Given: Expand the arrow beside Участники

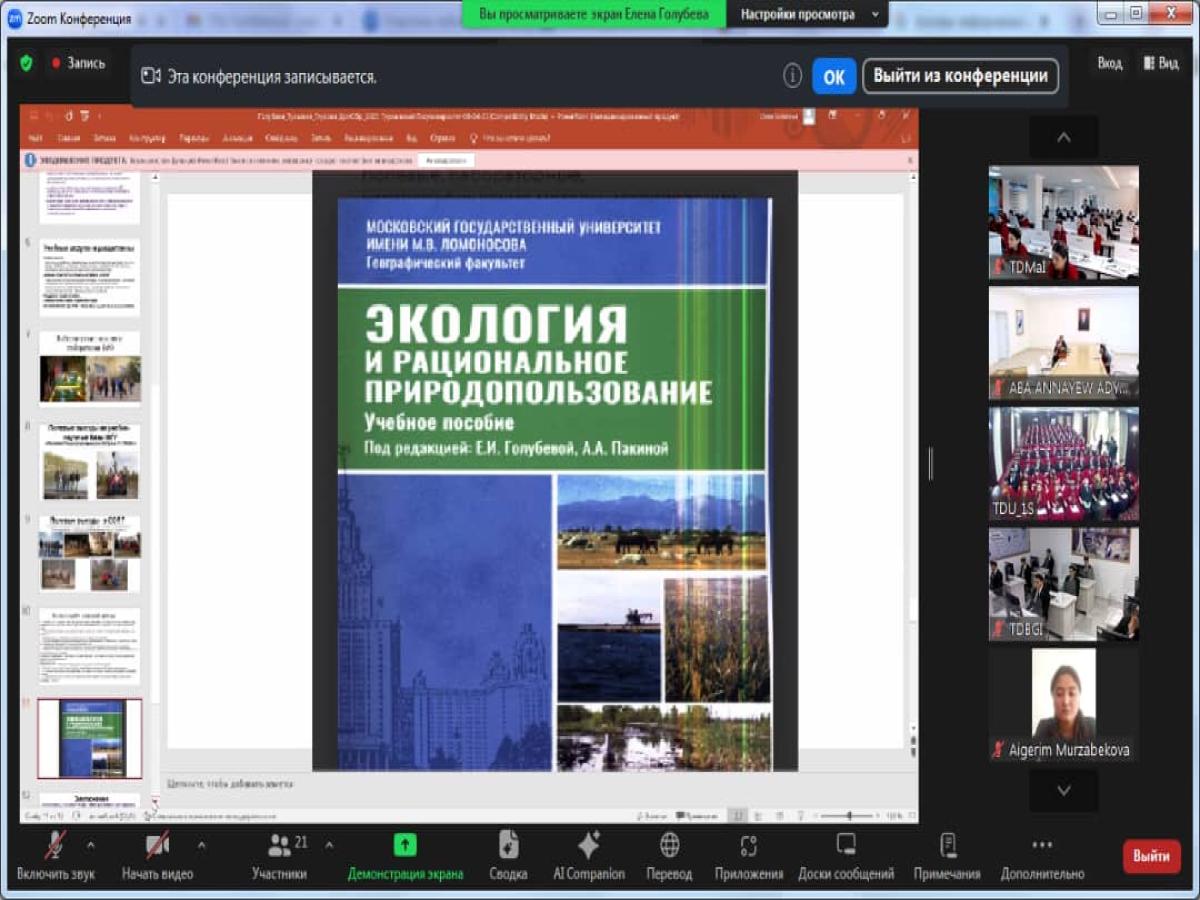Looking at the screenshot, I should [329, 845].
